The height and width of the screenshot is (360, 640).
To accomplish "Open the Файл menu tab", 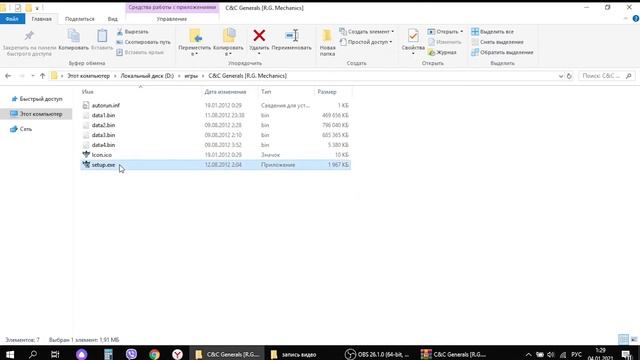I will pyautogui.click(x=12, y=19).
